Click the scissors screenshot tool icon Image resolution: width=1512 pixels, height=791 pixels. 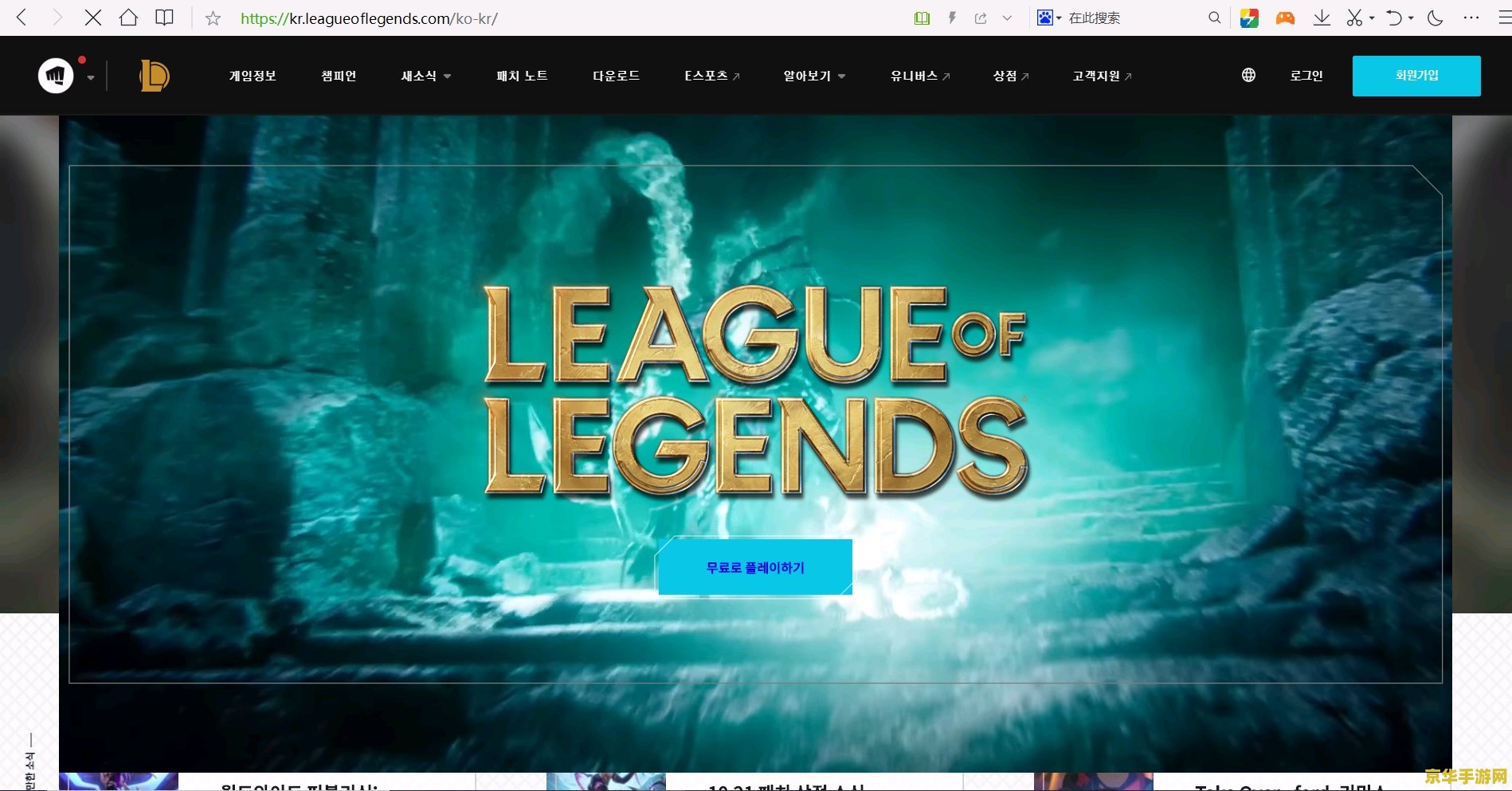tap(1354, 18)
